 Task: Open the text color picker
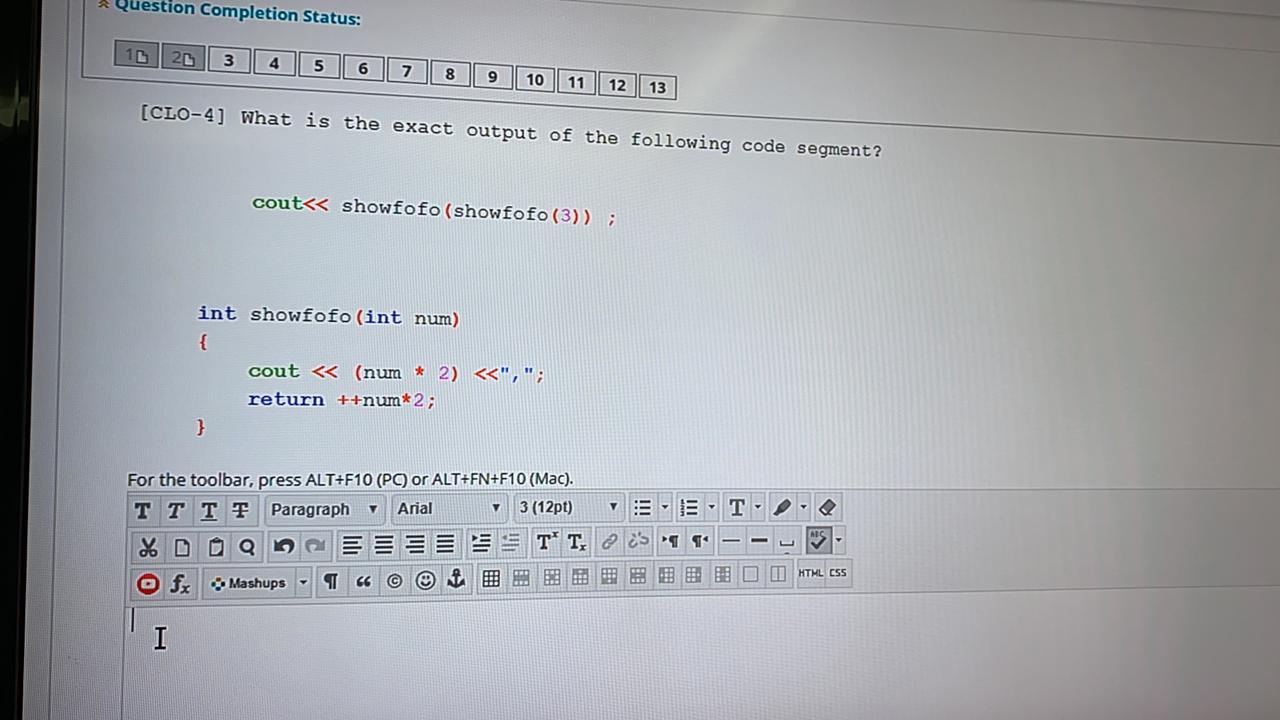[x=736, y=507]
